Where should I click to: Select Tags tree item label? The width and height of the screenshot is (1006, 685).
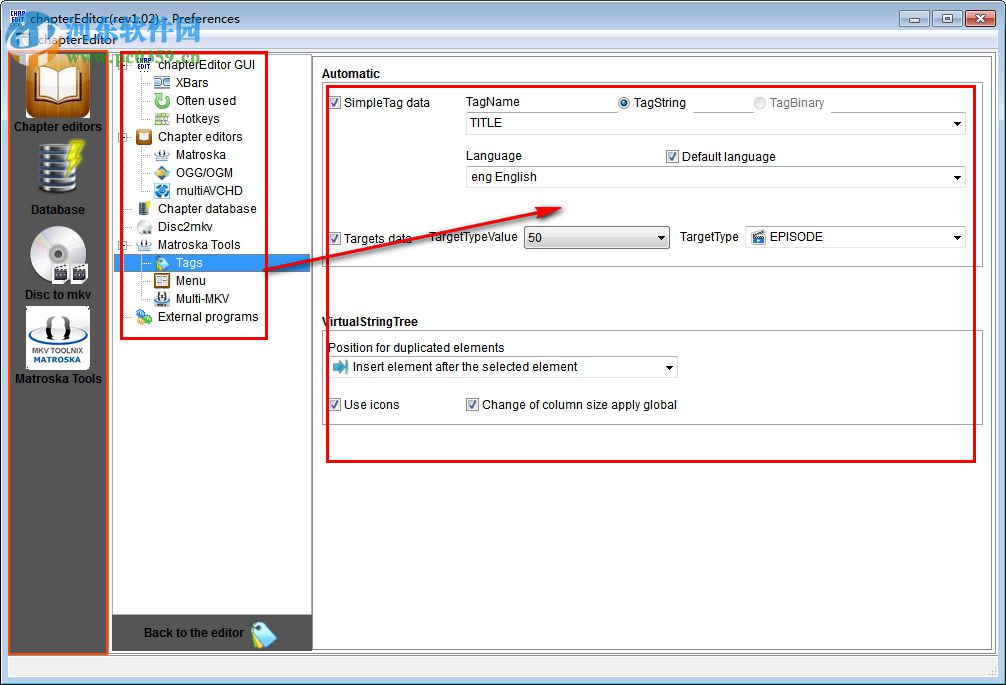pyautogui.click(x=189, y=263)
